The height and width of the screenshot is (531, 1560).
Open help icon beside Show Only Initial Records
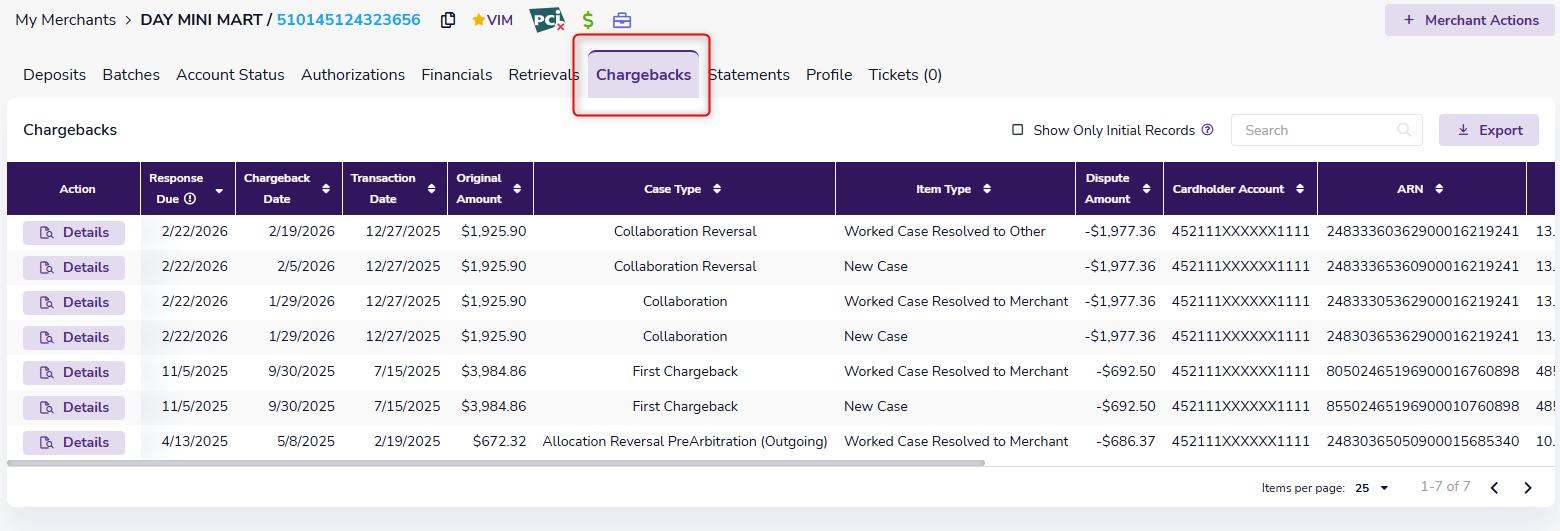click(1207, 130)
